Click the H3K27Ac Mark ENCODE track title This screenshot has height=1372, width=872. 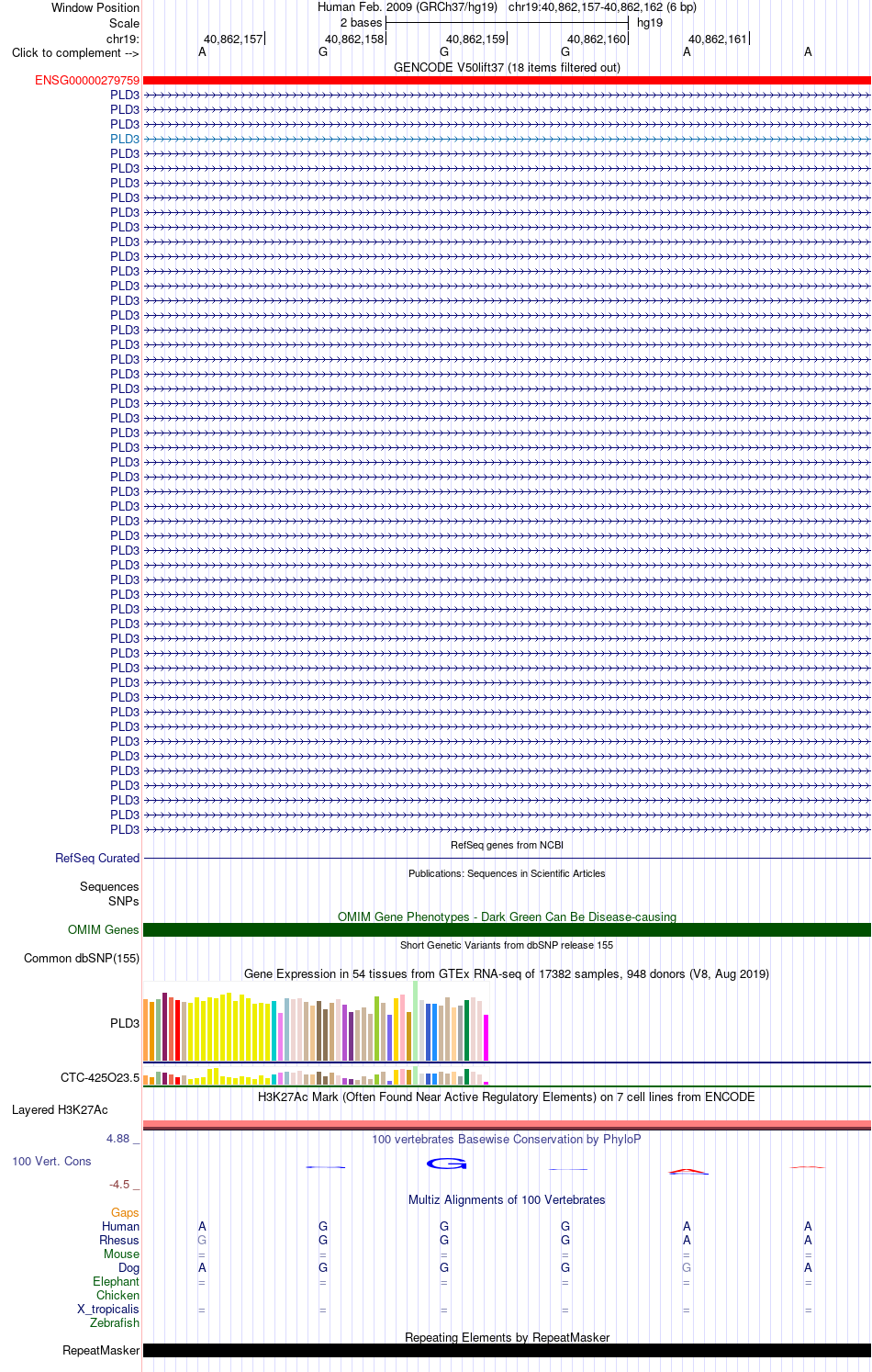[507, 1097]
